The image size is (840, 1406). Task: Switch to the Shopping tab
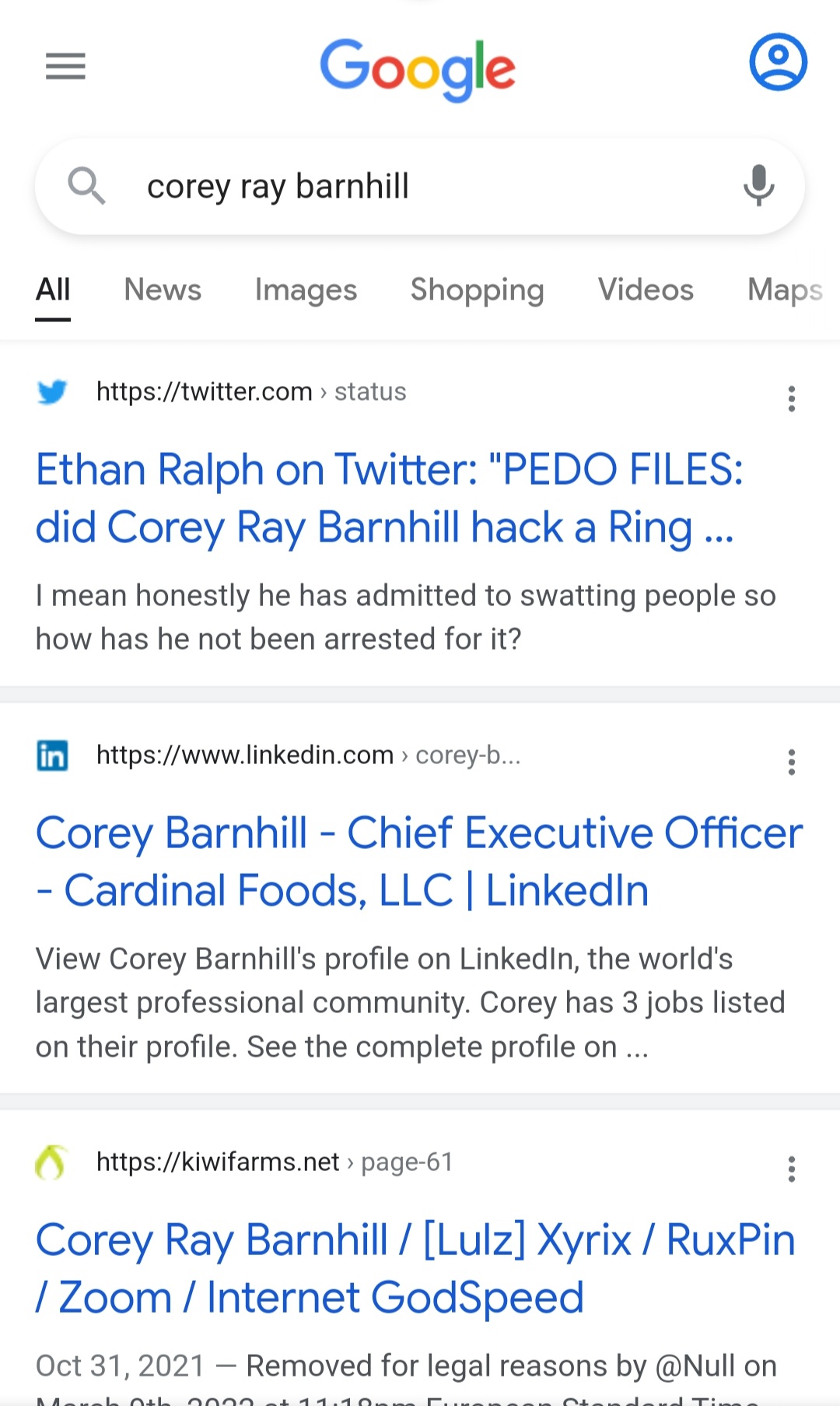(x=477, y=289)
